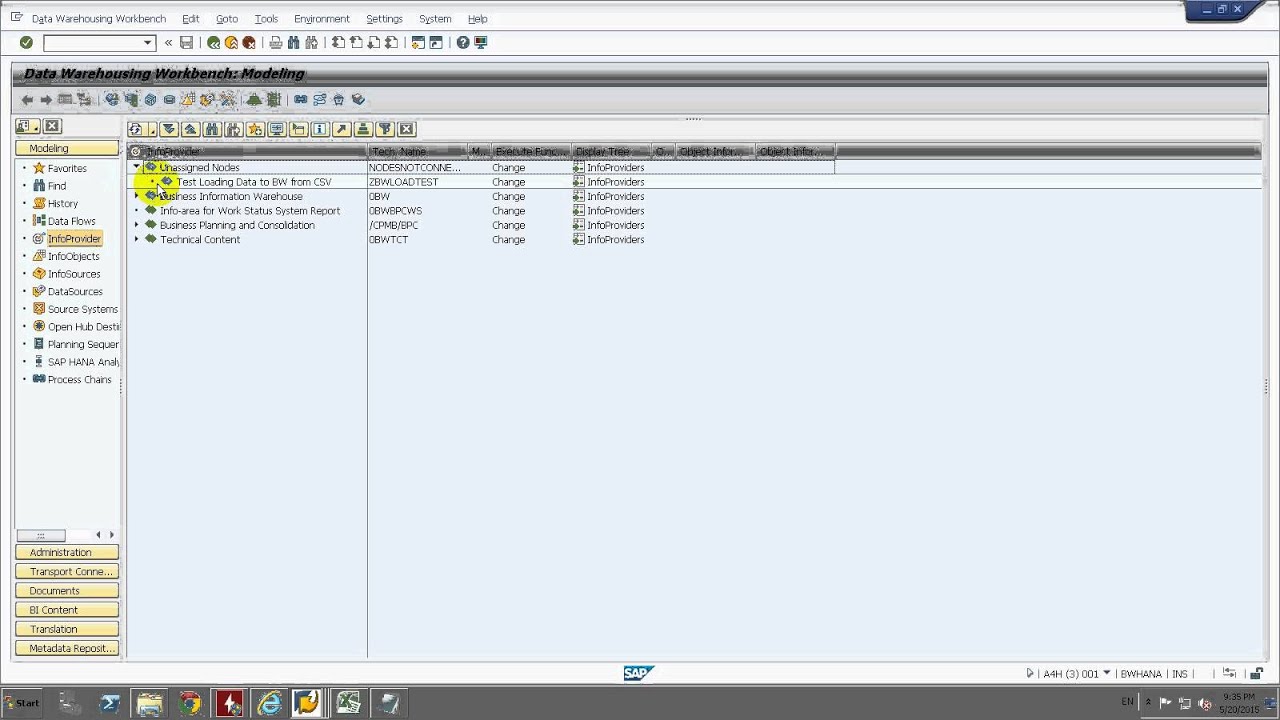Expand the status bar triangle arrow
The image size is (1280, 720).
(x=1030, y=674)
